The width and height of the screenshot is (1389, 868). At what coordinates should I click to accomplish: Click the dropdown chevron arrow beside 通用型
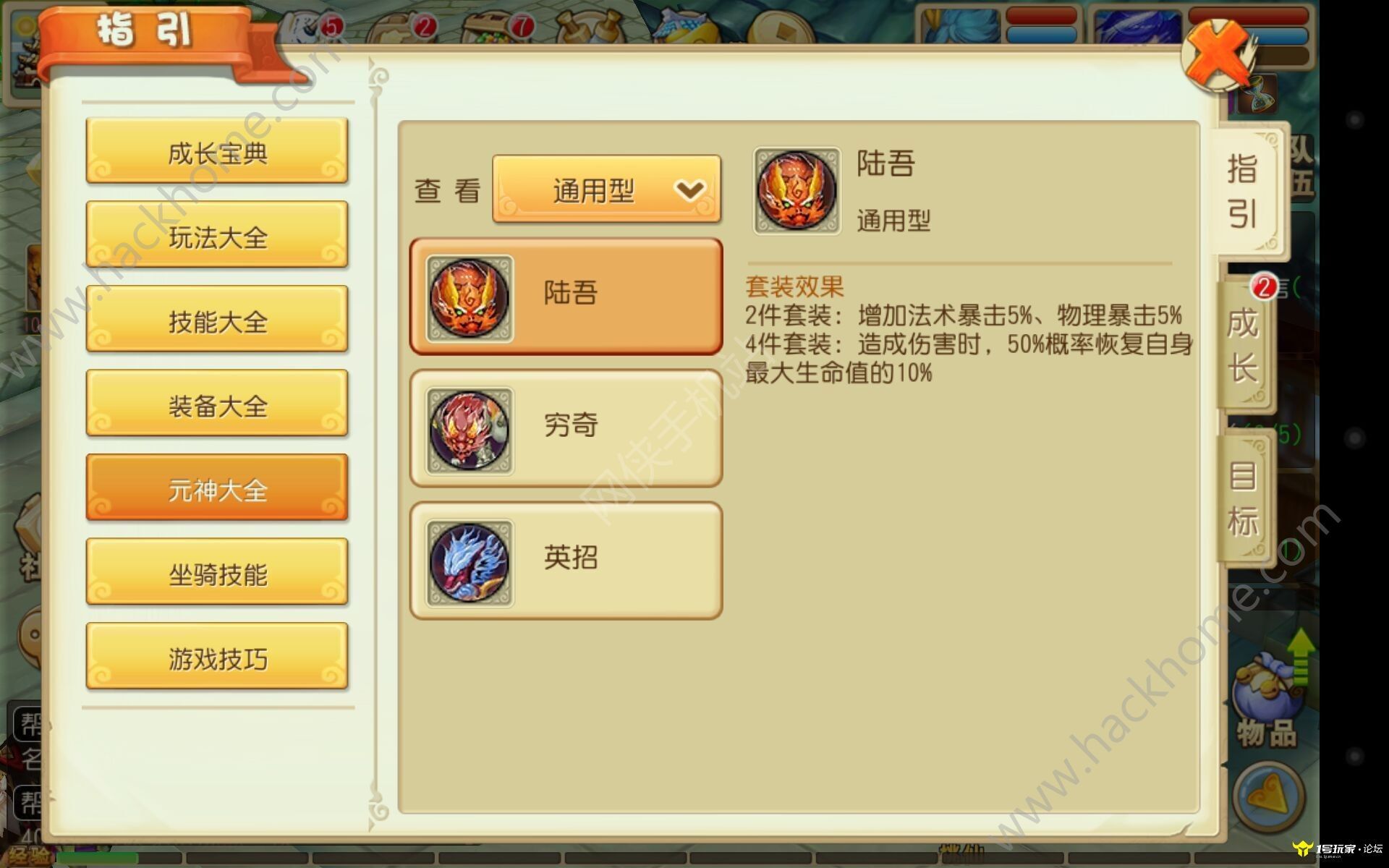point(689,190)
